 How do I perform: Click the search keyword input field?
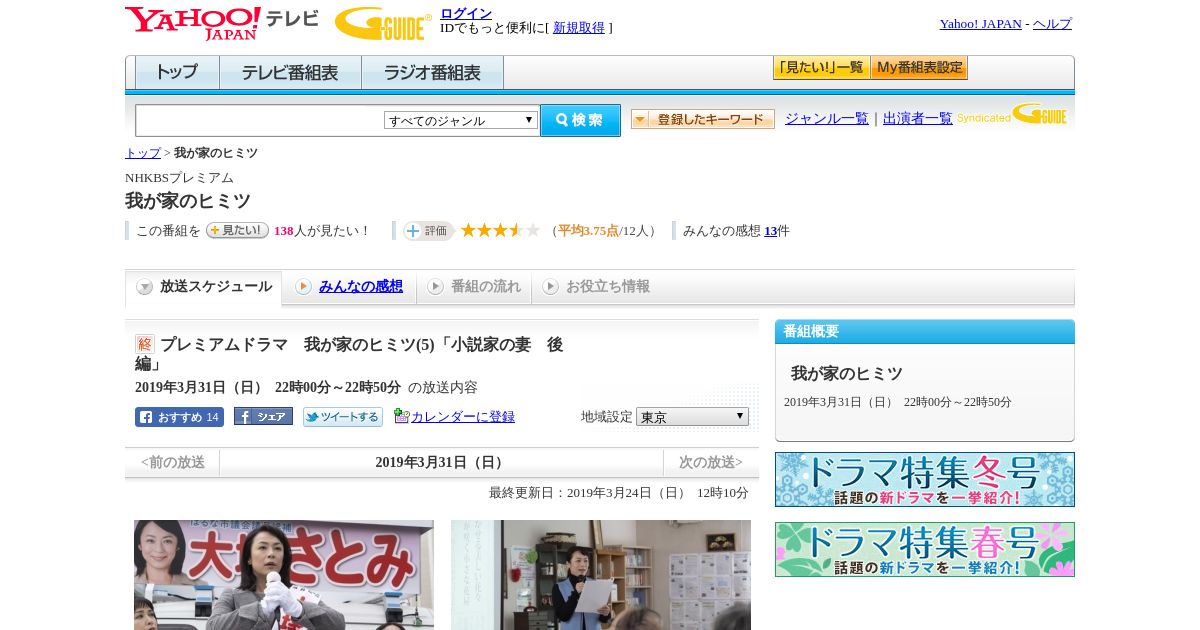[260, 120]
